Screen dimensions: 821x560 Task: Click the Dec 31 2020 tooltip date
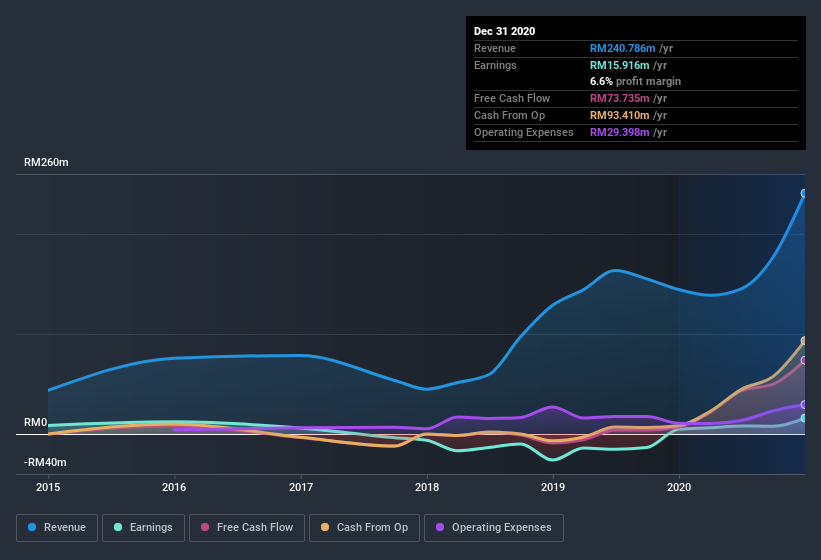[504, 31]
